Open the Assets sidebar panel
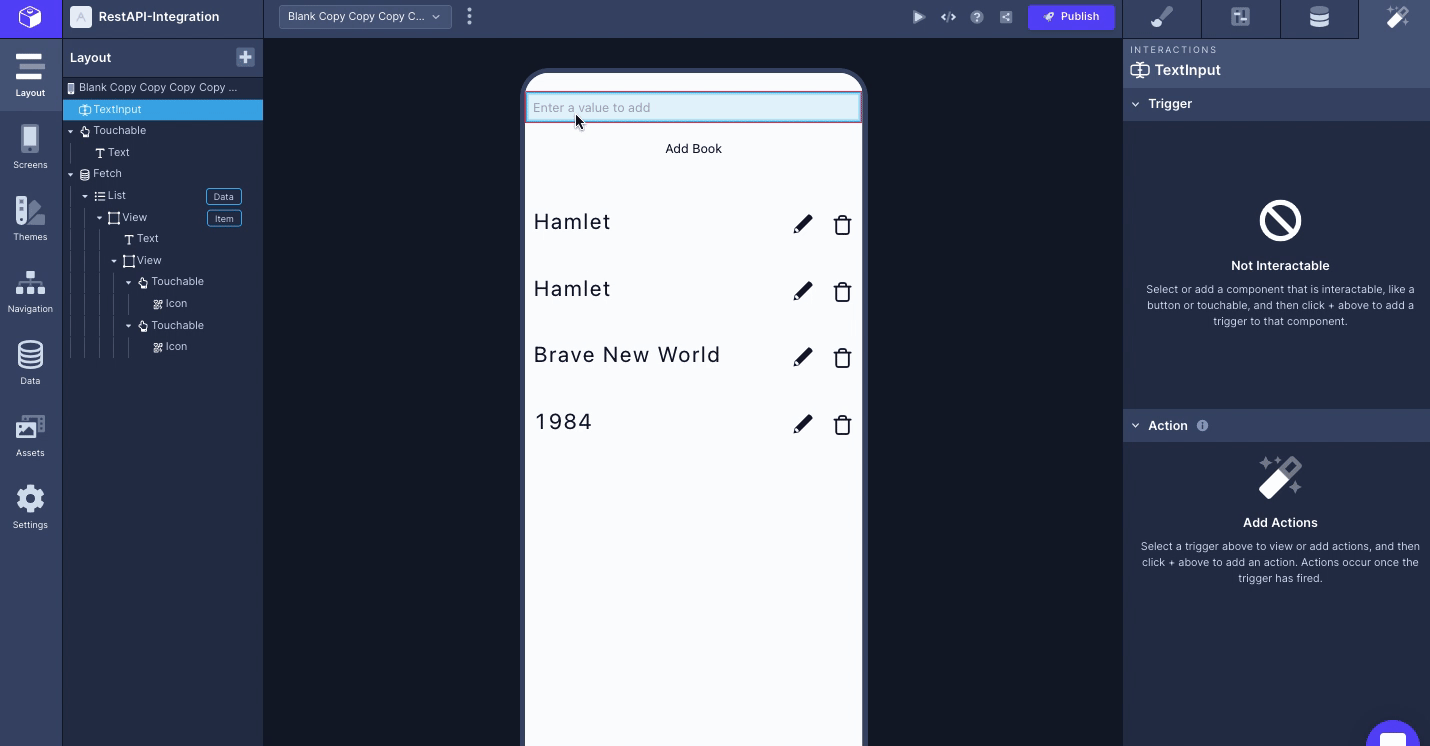Viewport: 1430px width, 746px height. [30, 435]
